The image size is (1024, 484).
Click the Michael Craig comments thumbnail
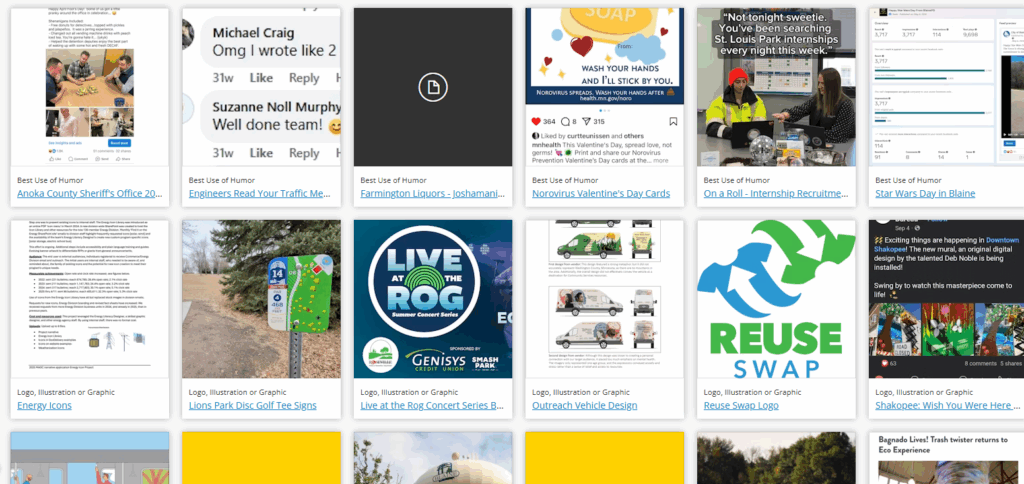pos(261,87)
